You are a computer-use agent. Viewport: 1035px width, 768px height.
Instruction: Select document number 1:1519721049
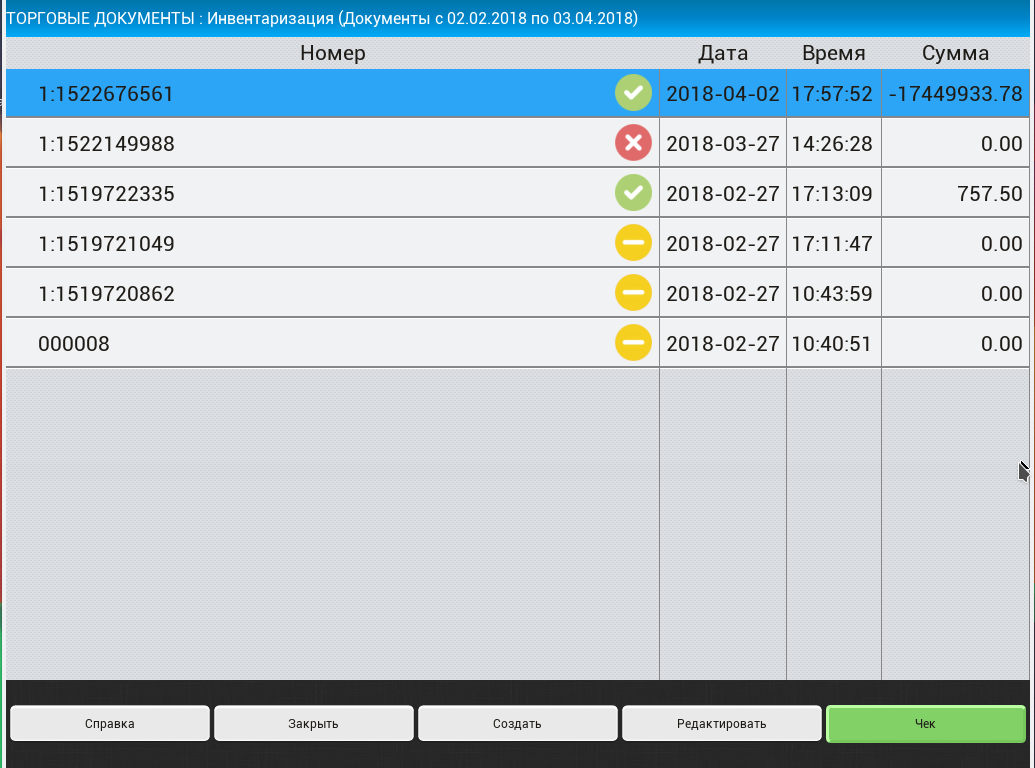click(x=106, y=244)
